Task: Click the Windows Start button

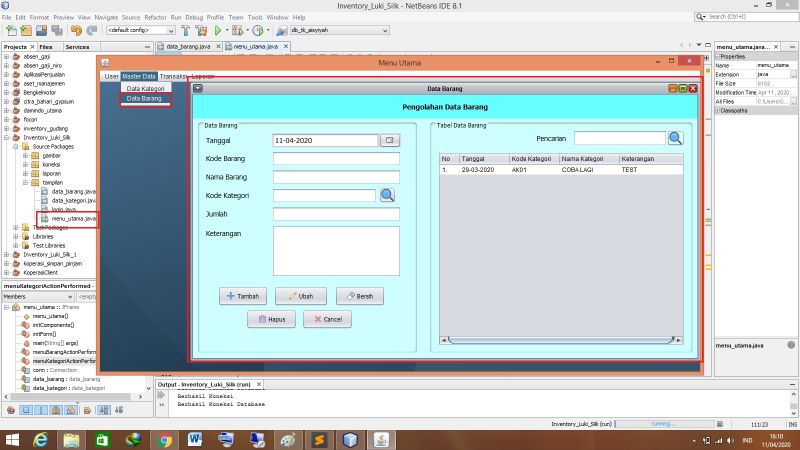Action: (11, 440)
